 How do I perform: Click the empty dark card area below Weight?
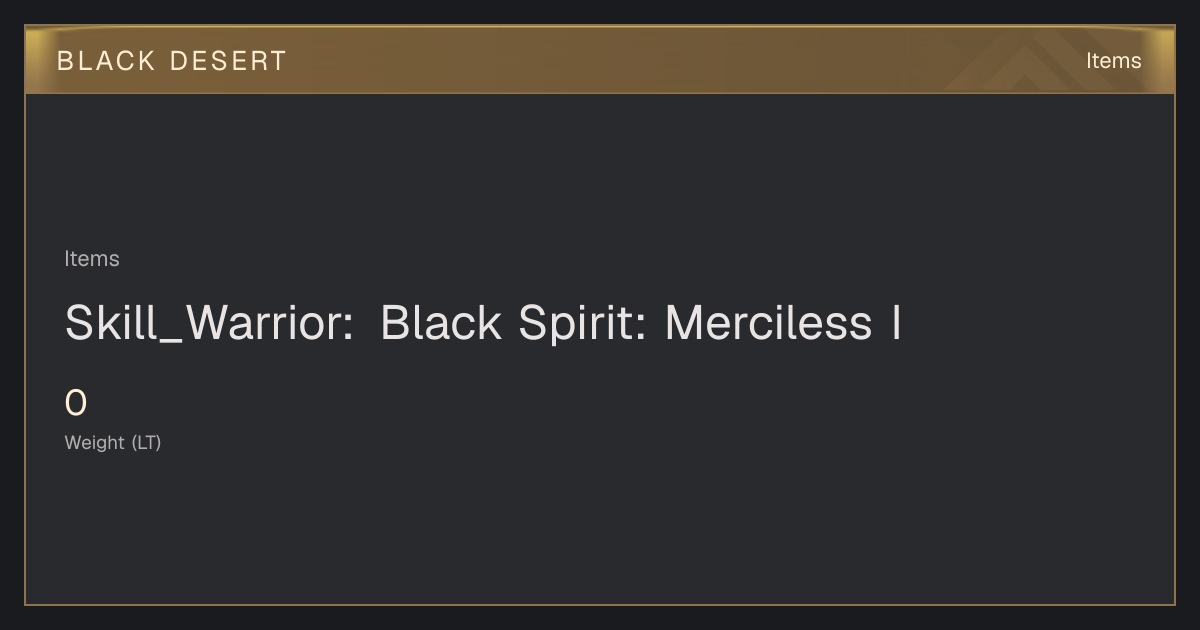coord(600,530)
